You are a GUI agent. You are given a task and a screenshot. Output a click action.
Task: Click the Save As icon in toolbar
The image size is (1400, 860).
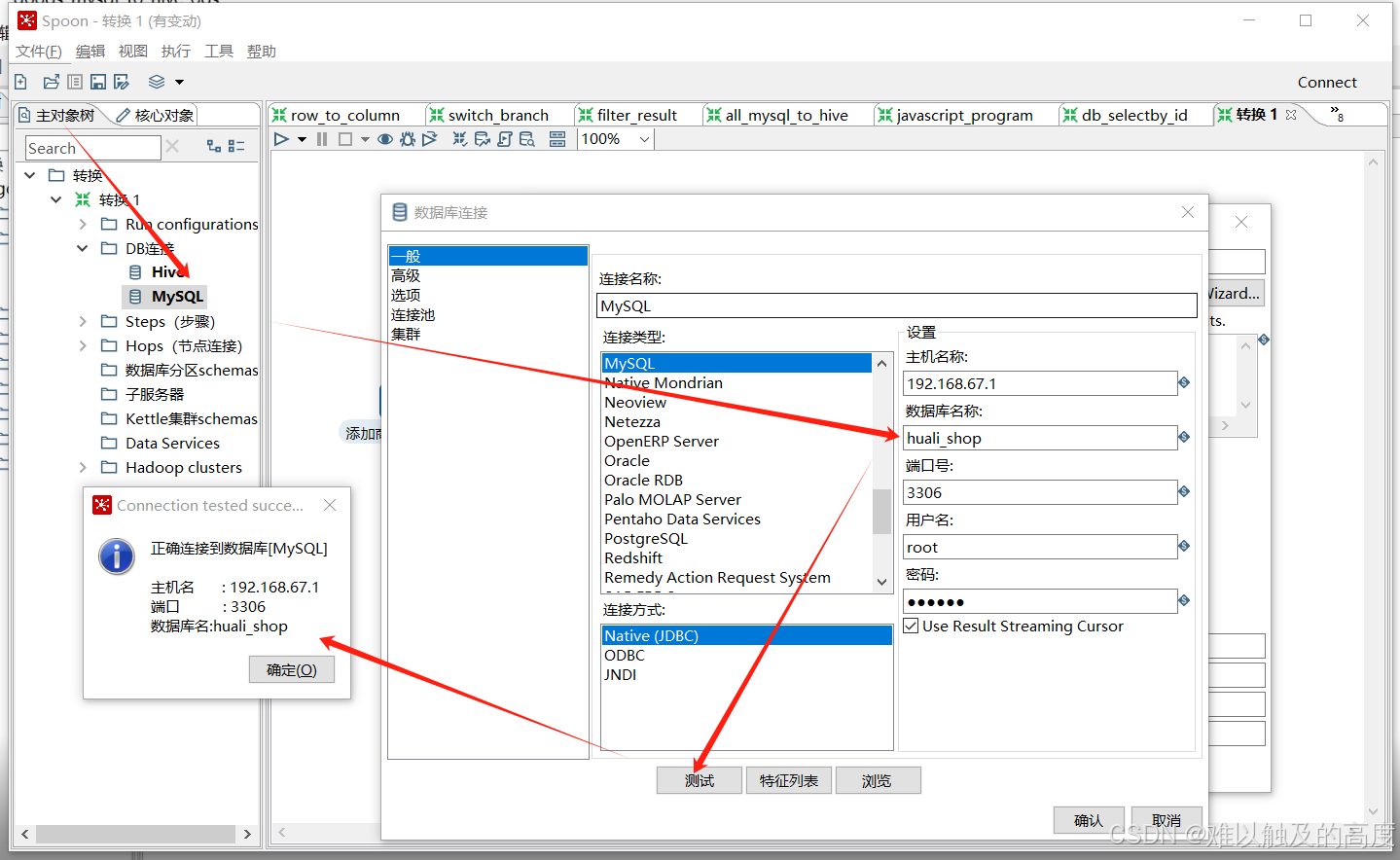tap(122, 82)
